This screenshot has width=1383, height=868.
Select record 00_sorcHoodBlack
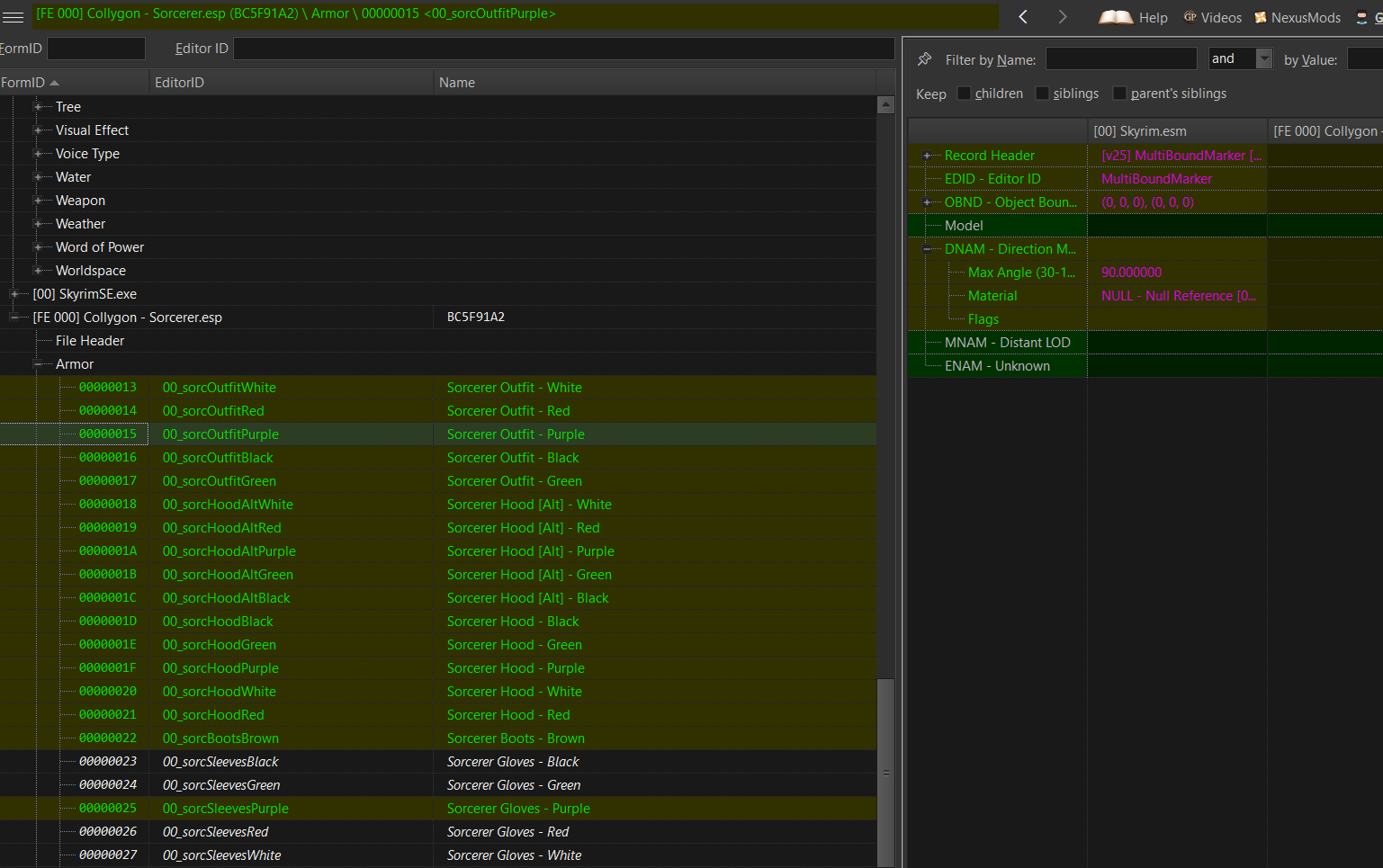pos(437,622)
